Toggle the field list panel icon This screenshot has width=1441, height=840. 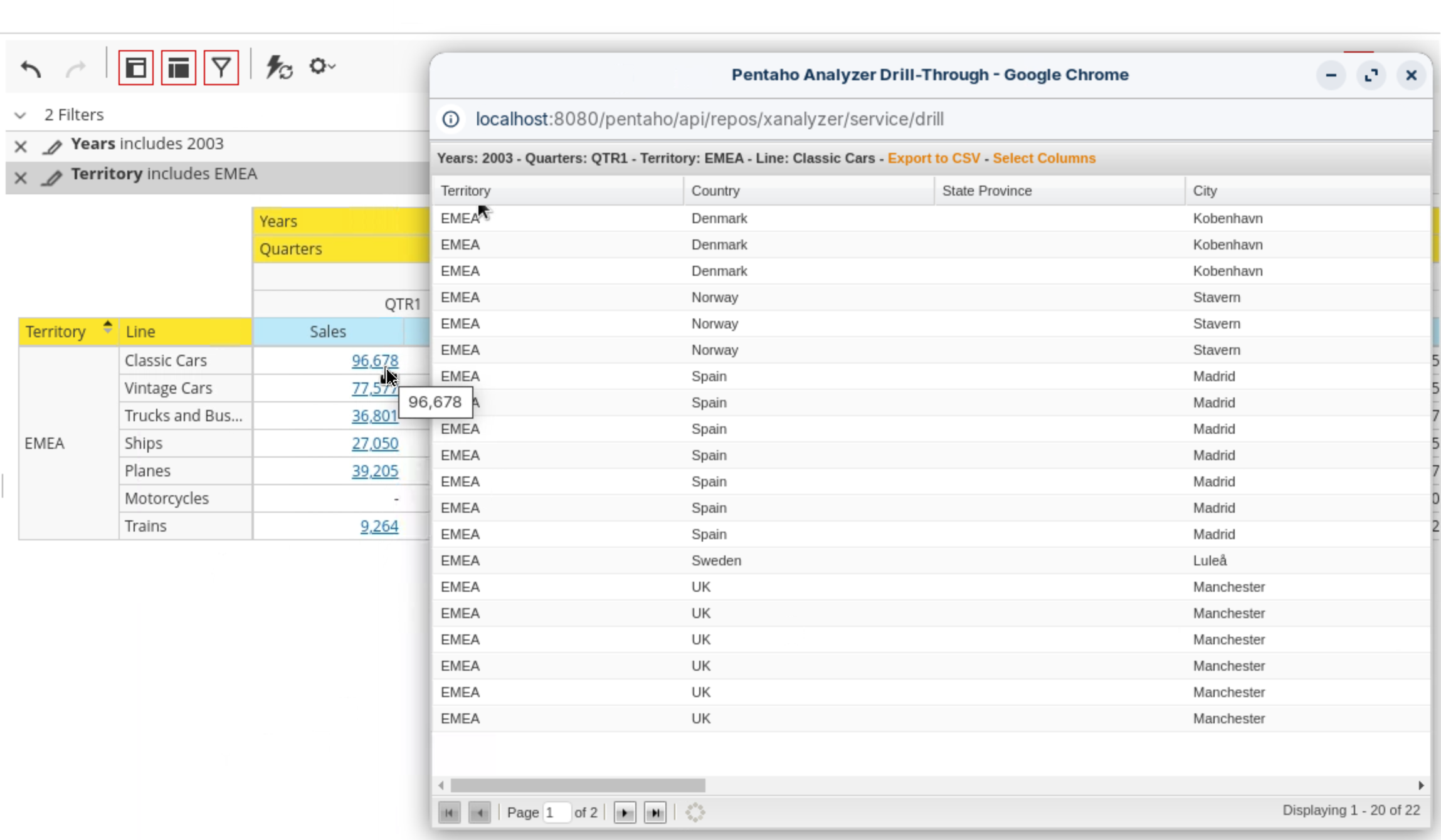[179, 68]
